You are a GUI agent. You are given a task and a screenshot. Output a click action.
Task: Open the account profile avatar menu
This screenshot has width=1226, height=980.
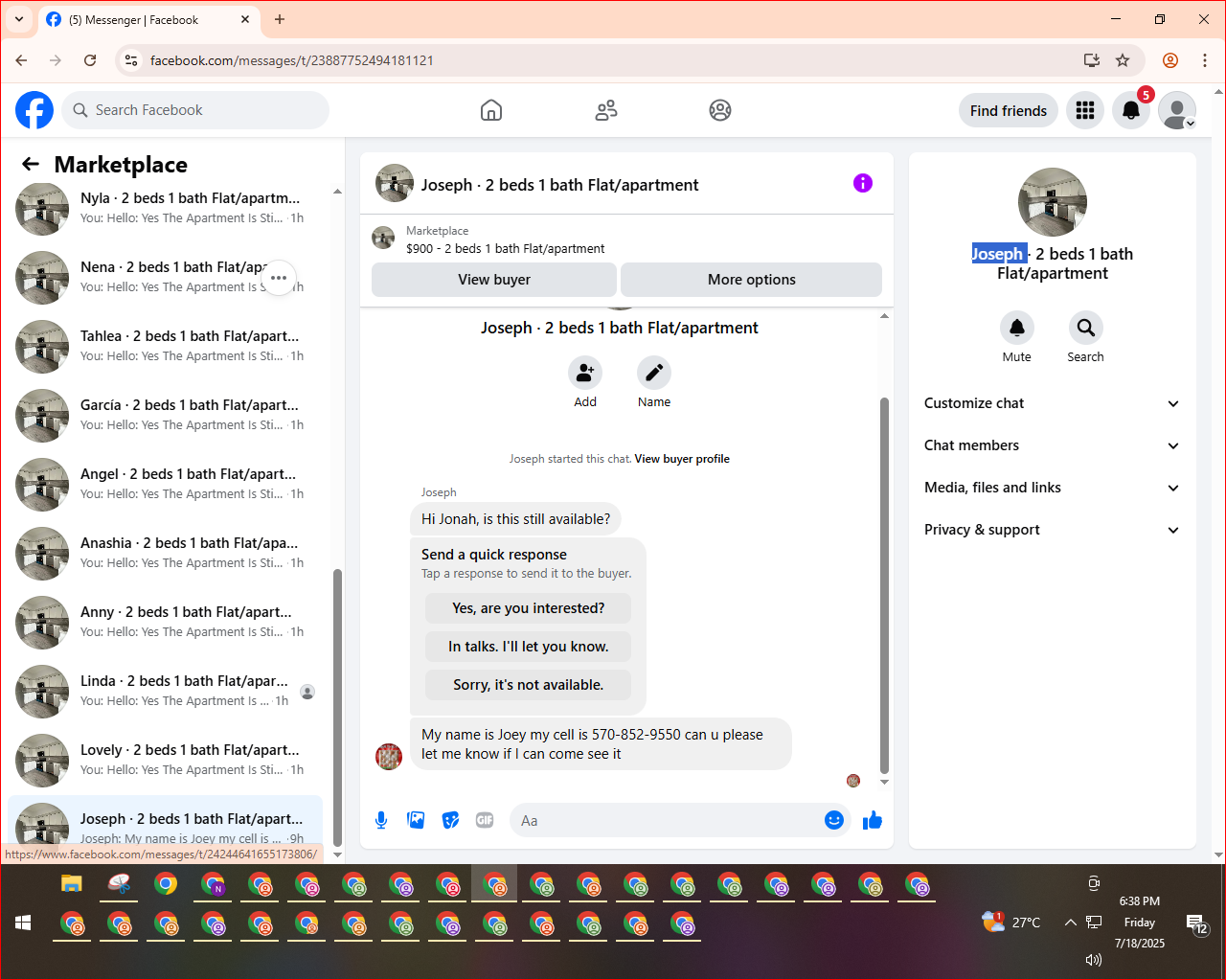point(1177,110)
